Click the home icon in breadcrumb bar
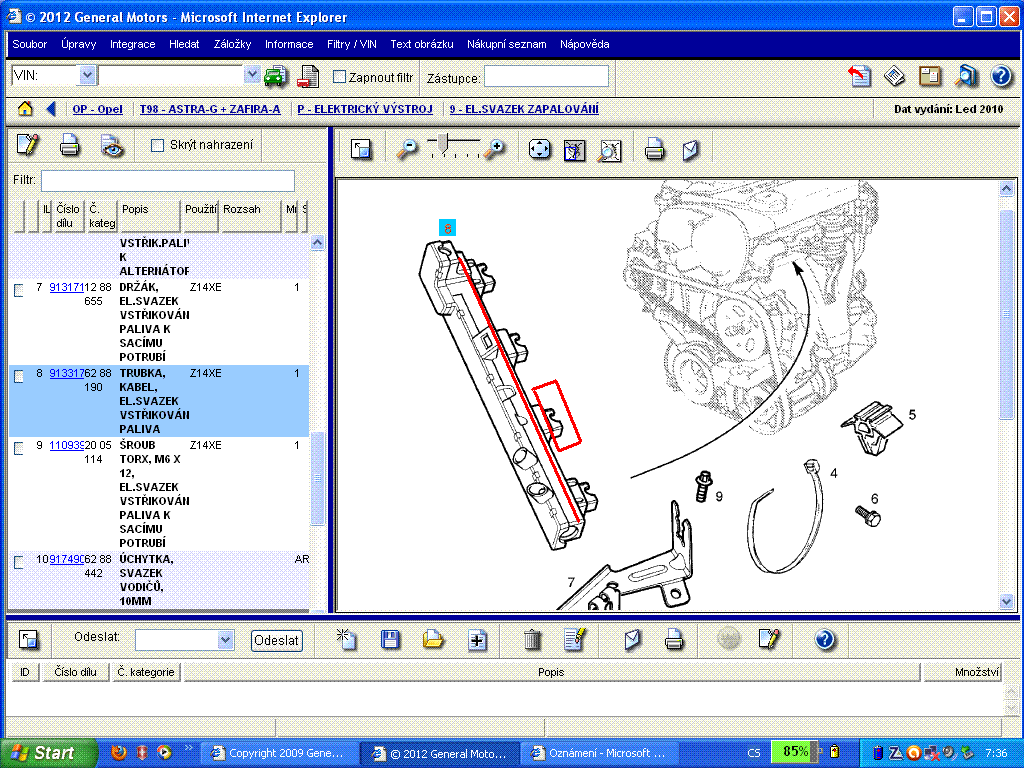Screen dimensions: 1024x768 click(x=25, y=109)
